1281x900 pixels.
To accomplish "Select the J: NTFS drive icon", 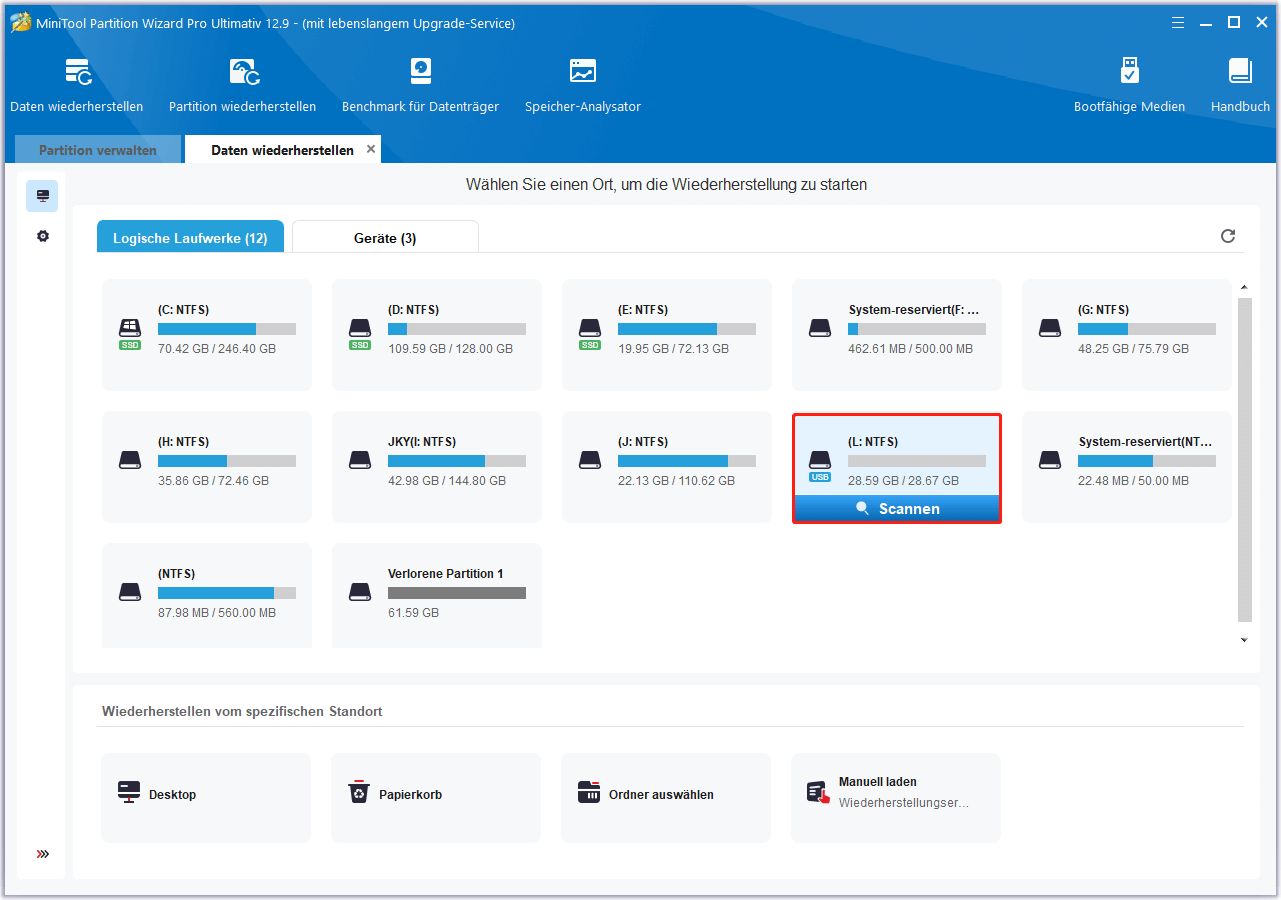I will point(590,460).
